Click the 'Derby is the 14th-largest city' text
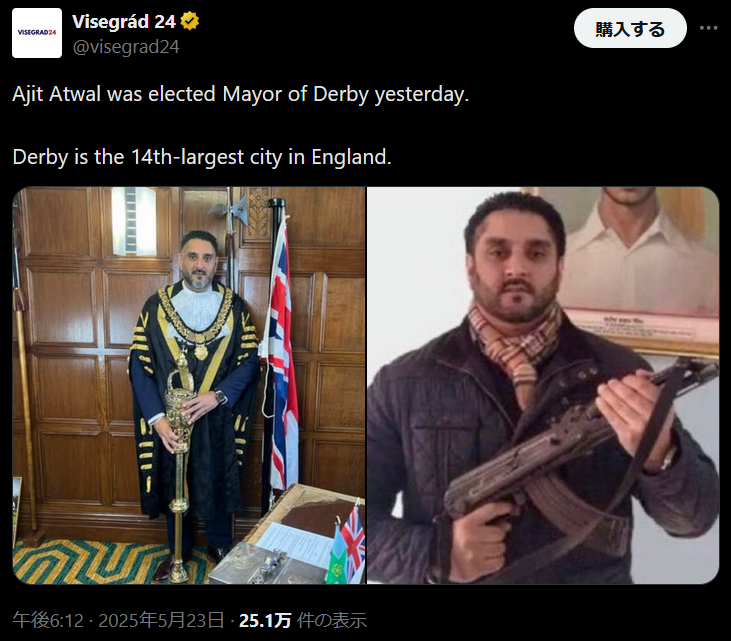 202,157
